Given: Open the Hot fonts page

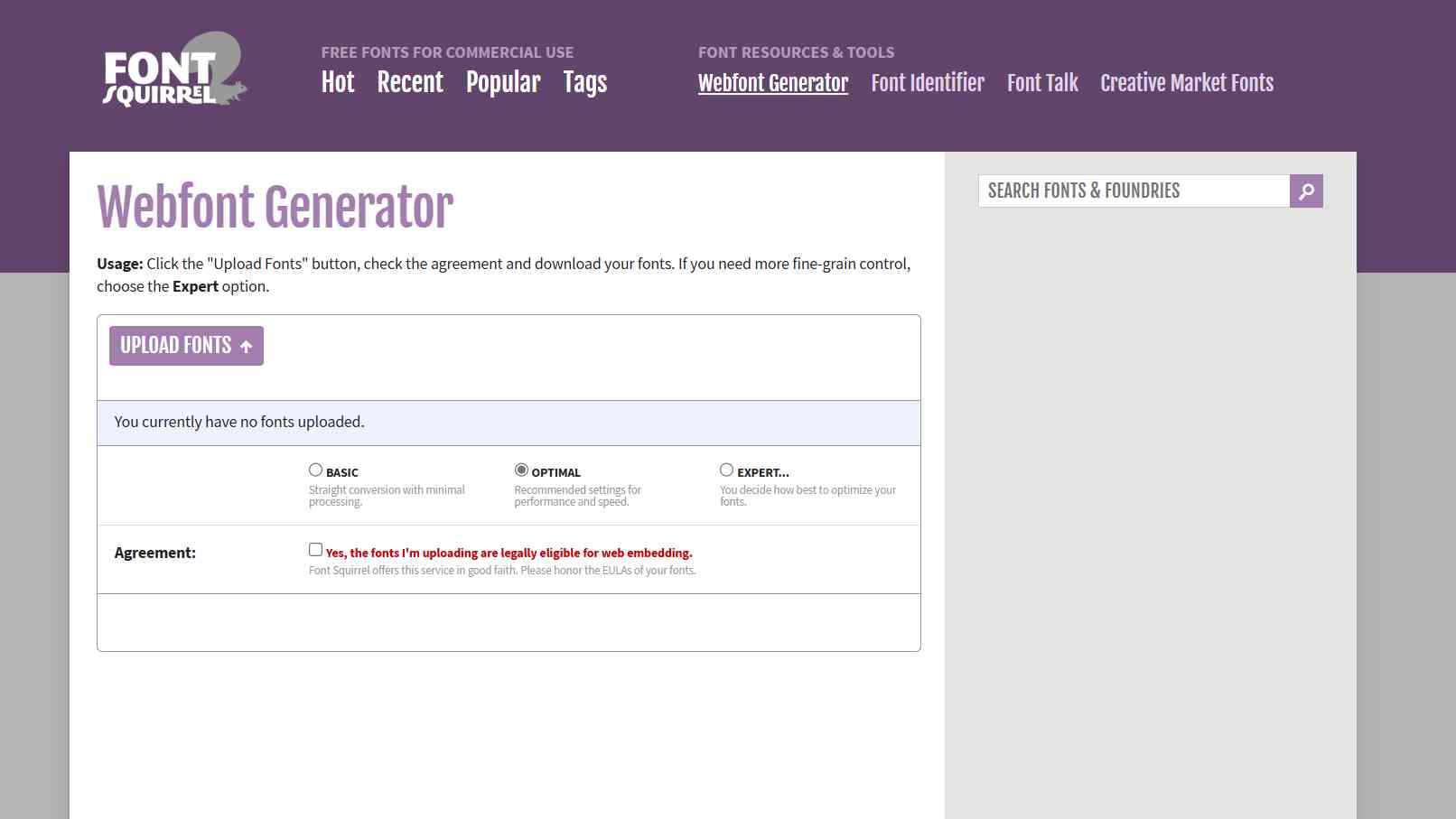Looking at the screenshot, I should click(x=338, y=83).
